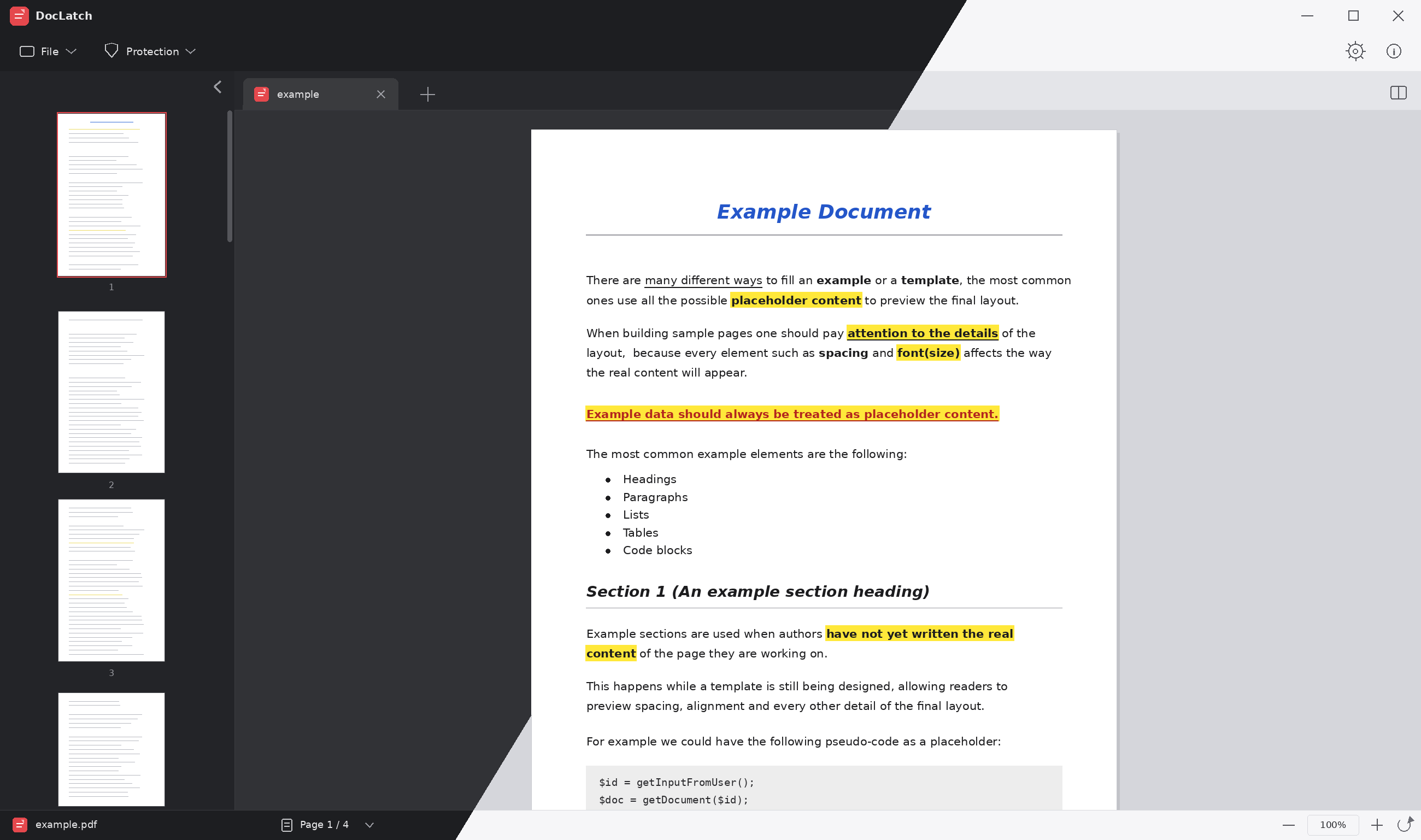Close the example tab
The width and height of the screenshot is (1421, 840).
click(x=381, y=94)
